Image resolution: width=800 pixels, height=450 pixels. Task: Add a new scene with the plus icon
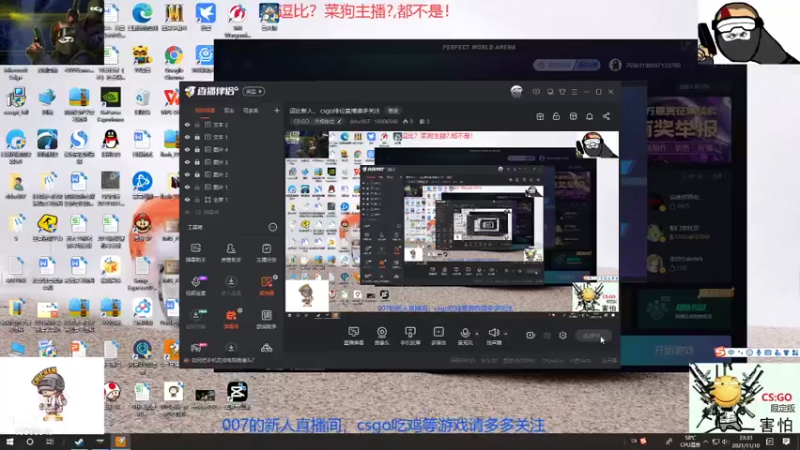pyautogui.click(x=277, y=110)
